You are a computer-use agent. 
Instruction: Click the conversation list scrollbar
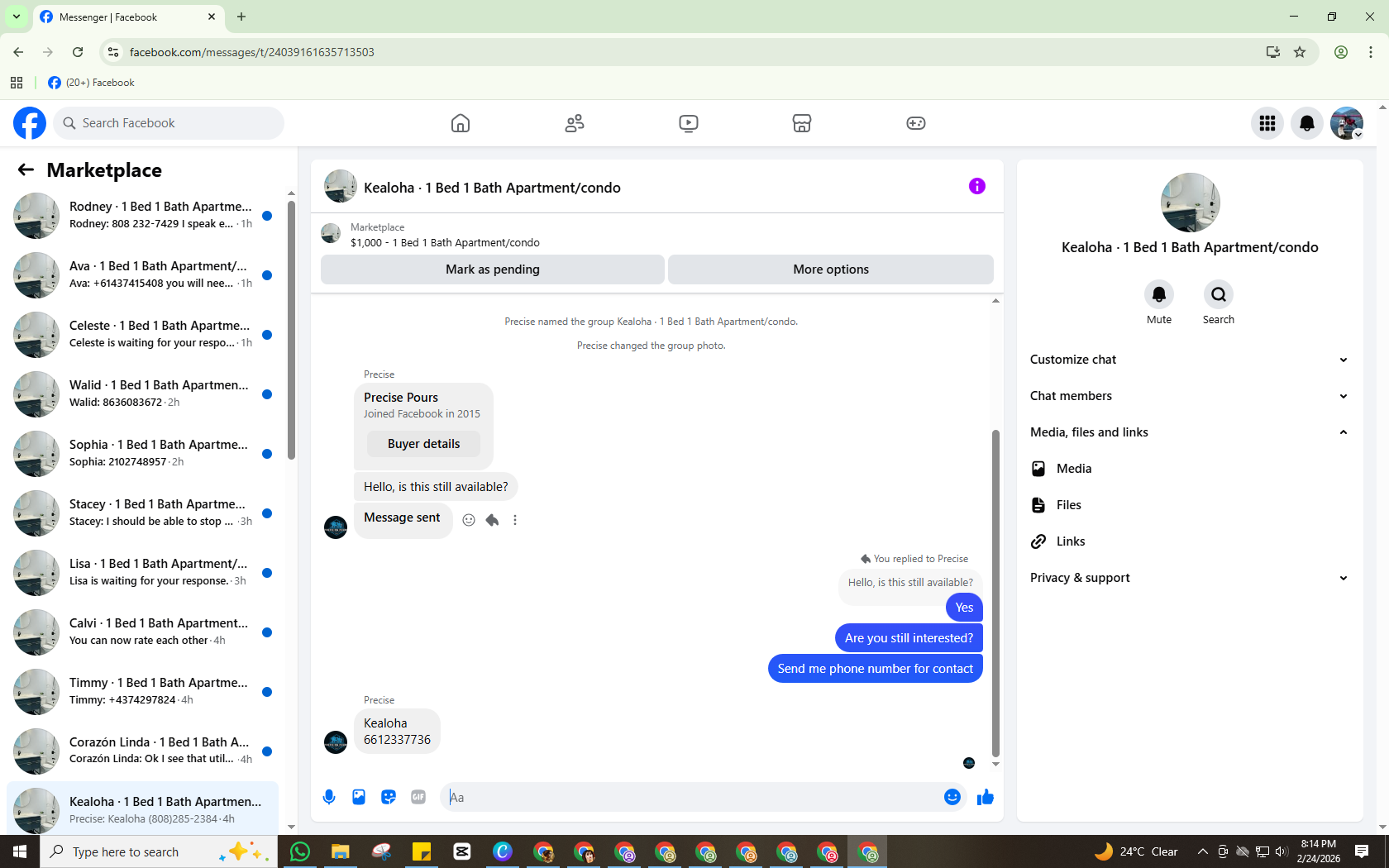pyautogui.click(x=291, y=329)
